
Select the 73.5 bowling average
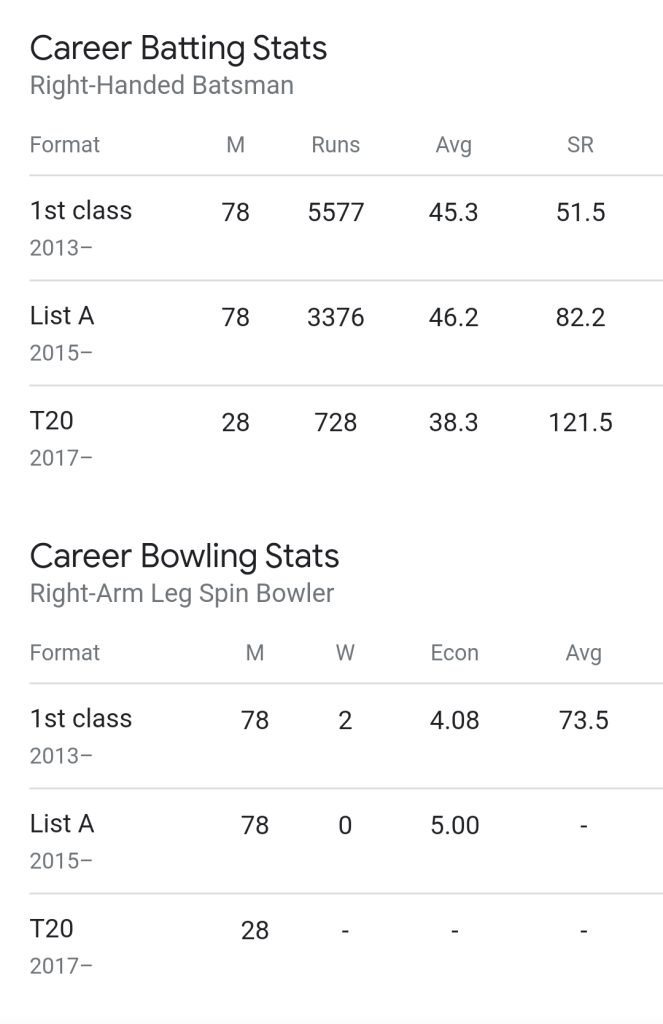pos(583,720)
